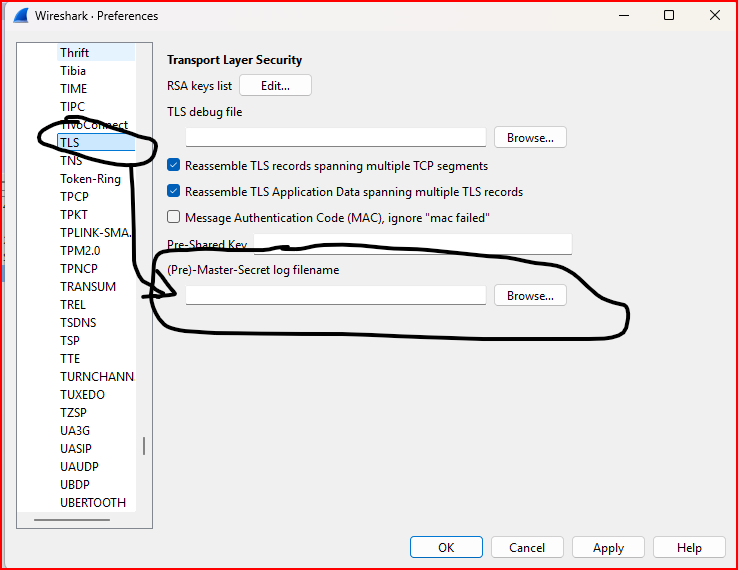This screenshot has height=570, width=738.
Task: Browse for a TLS debug file
Action: [530, 137]
